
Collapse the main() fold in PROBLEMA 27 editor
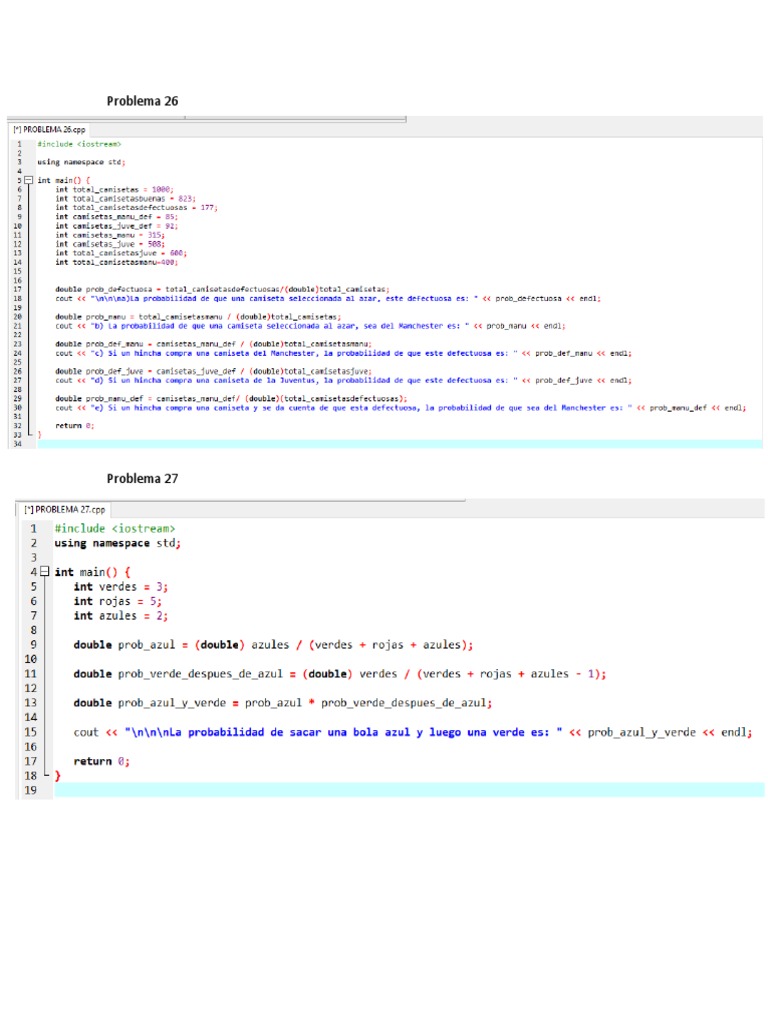(x=46, y=572)
